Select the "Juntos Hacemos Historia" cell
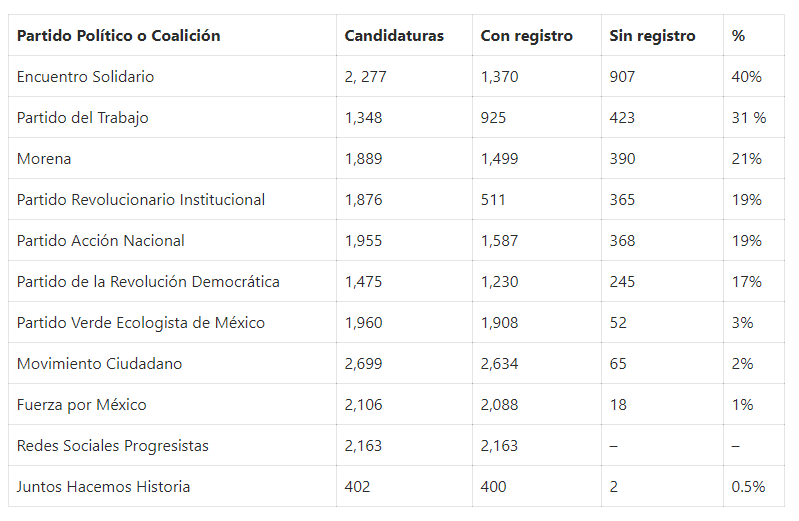The width and height of the screenshot is (799, 521). pos(103,487)
